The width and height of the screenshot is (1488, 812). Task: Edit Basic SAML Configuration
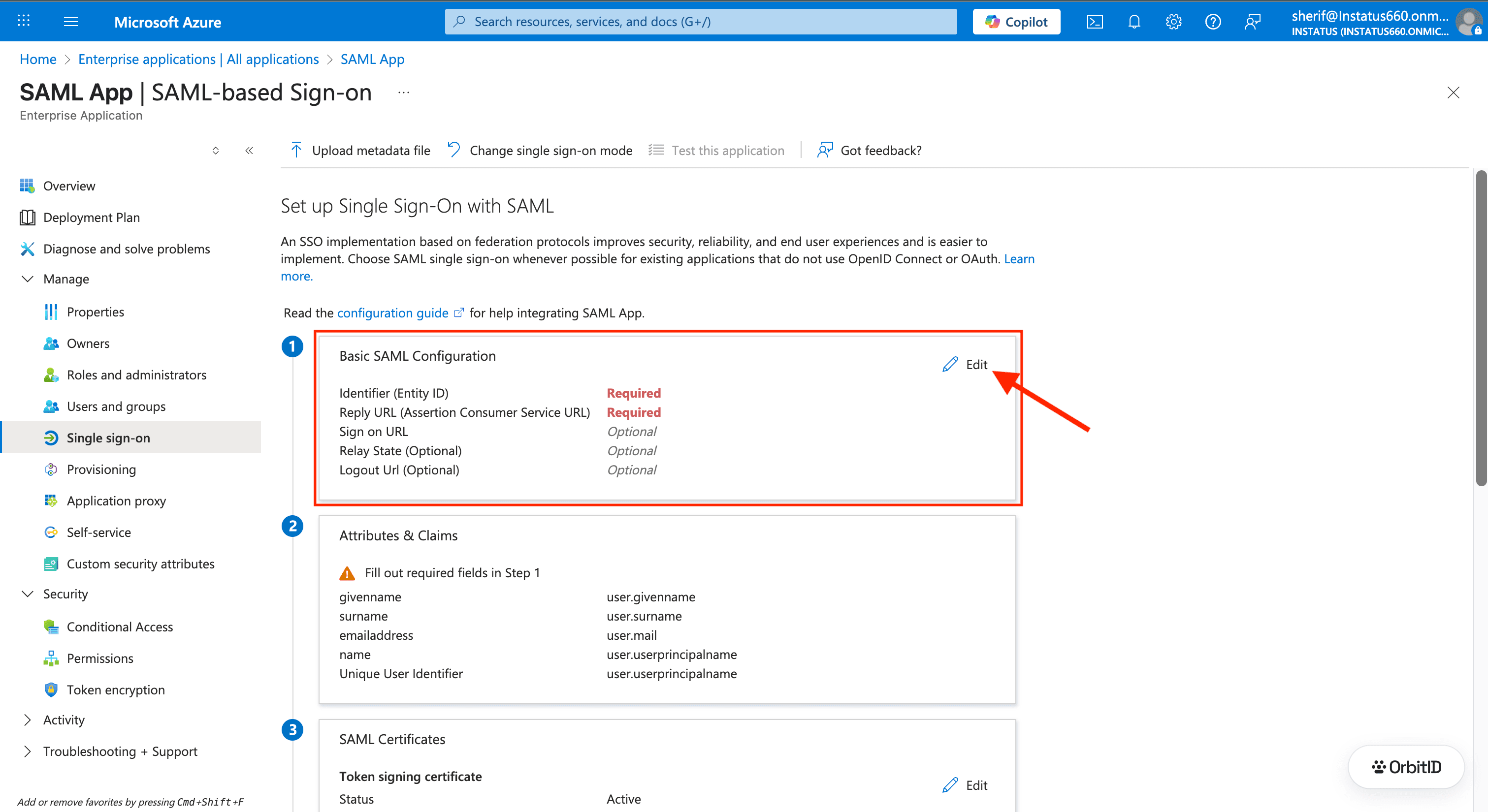point(965,365)
